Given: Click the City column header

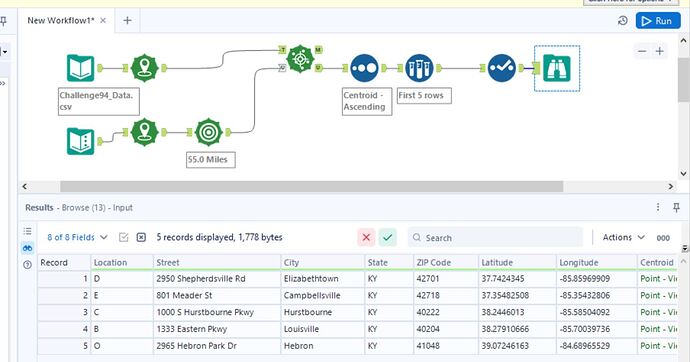Looking at the screenshot, I should 323,263.
